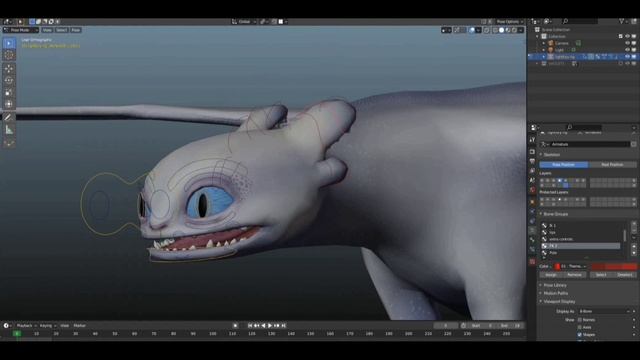
Task: Add a new bone group with plus button
Action: coord(634,224)
